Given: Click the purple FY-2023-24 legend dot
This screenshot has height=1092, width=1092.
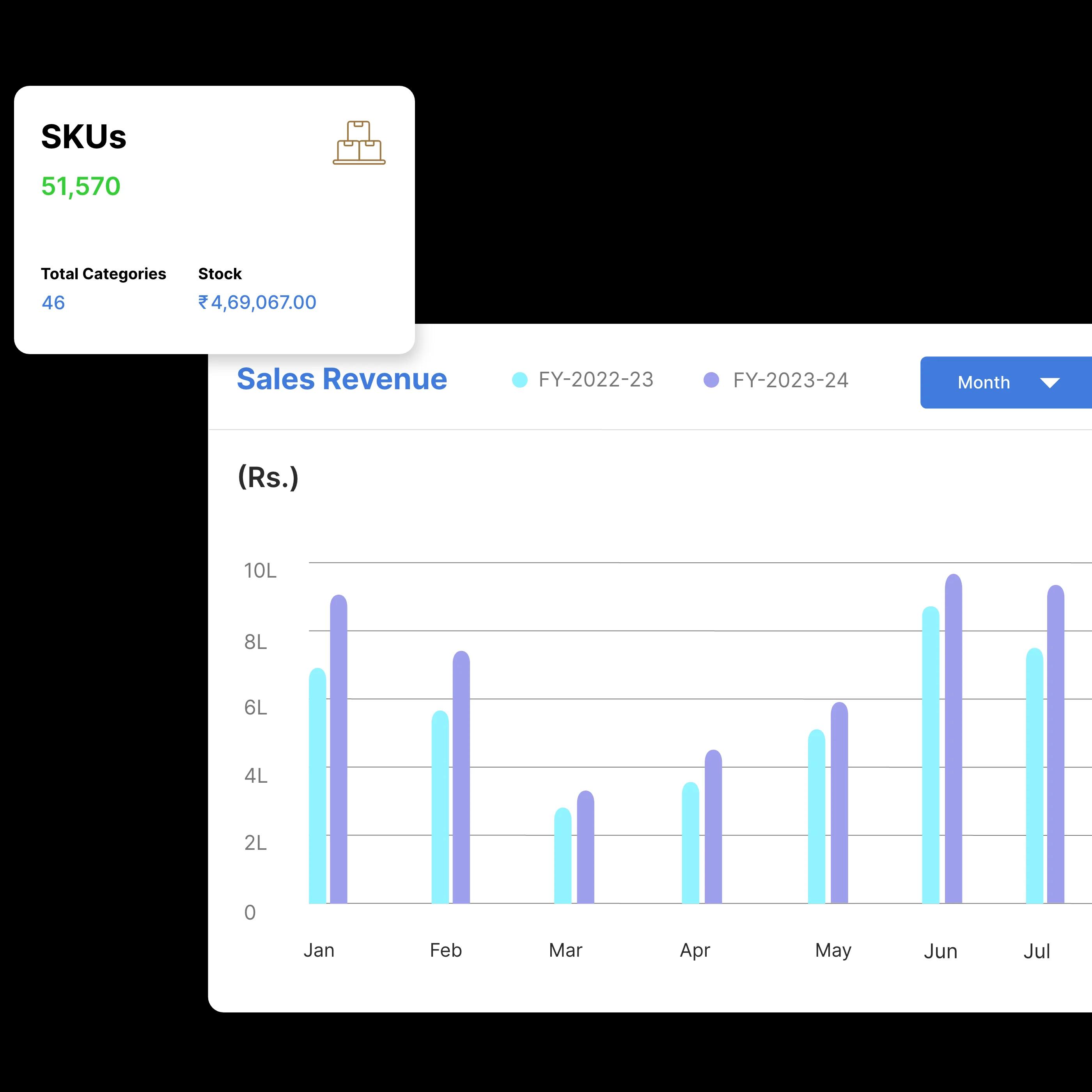Looking at the screenshot, I should [x=711, y=380].
